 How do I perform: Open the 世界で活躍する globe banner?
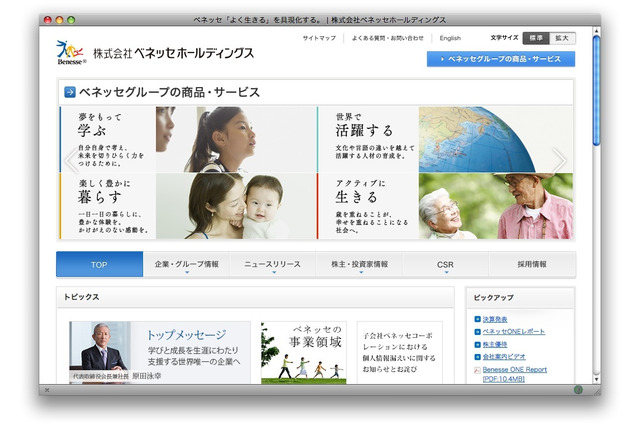[x=445, y=140]
